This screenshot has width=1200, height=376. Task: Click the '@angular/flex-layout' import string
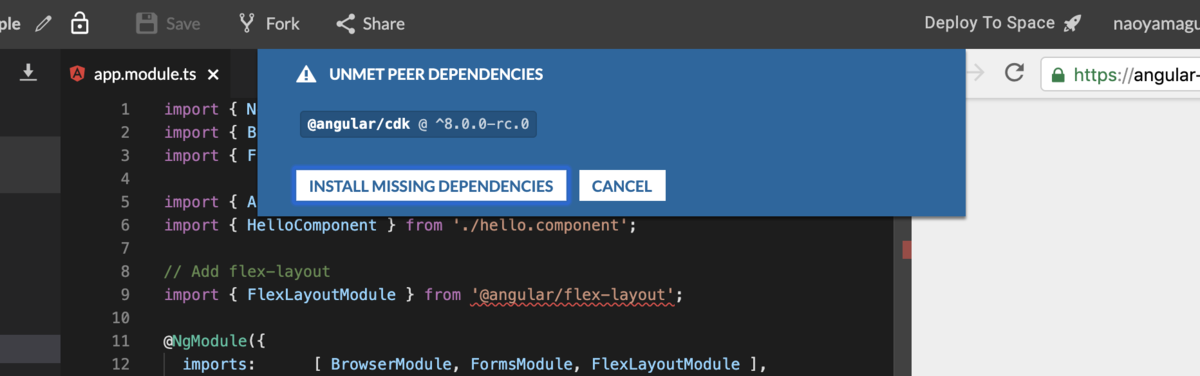[x=573, y=295]
